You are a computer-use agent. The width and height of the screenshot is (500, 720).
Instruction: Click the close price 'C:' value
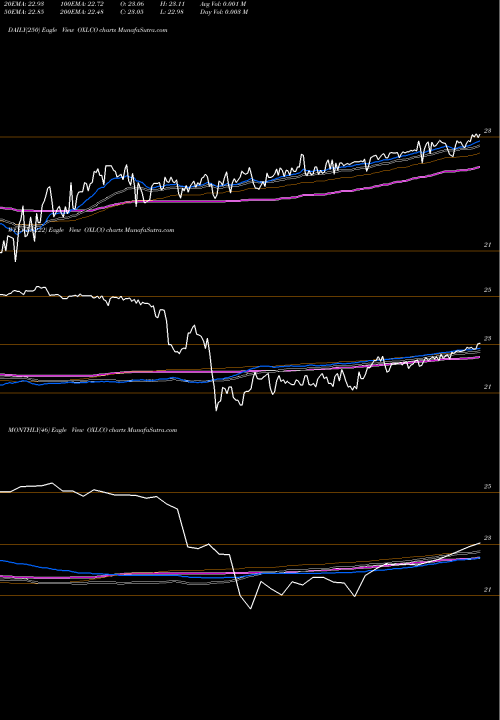132,12
